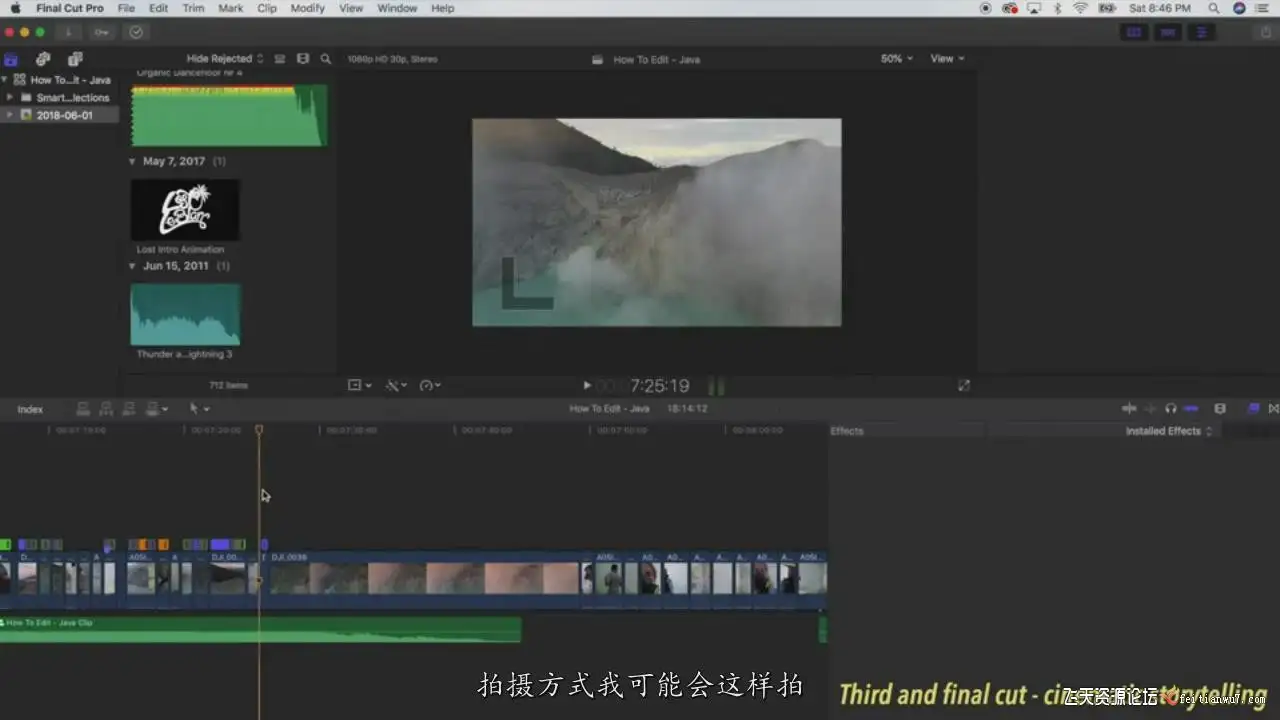Toggle browser list view icon
1280x720 pixels.
pyautogui.click(x=280, y=59)
